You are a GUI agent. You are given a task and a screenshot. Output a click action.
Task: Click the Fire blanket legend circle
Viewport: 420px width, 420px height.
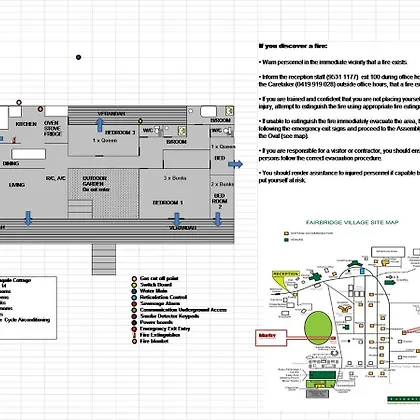[x=134, y=341]
